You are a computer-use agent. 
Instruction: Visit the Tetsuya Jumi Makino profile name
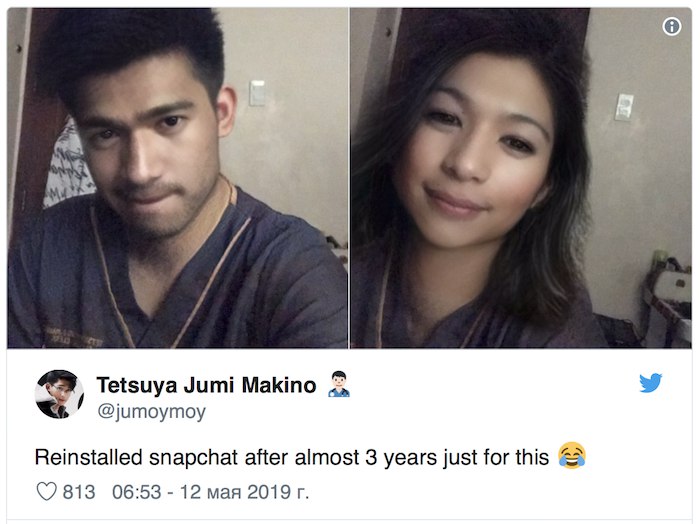pyautogui.click(x=207, y=385)
